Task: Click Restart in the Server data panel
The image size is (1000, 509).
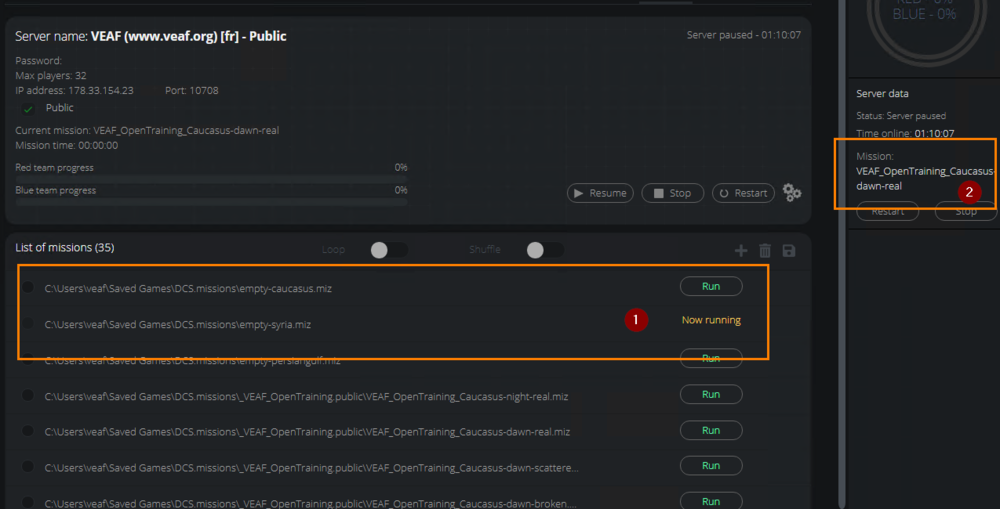Action: point(887,212)
